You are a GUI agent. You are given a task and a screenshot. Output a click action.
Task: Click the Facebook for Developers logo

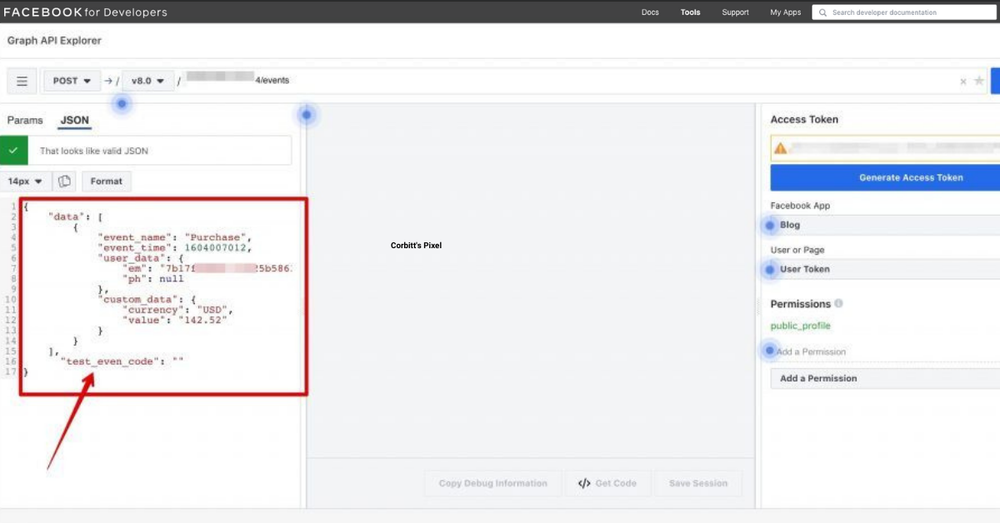point(85,12)
